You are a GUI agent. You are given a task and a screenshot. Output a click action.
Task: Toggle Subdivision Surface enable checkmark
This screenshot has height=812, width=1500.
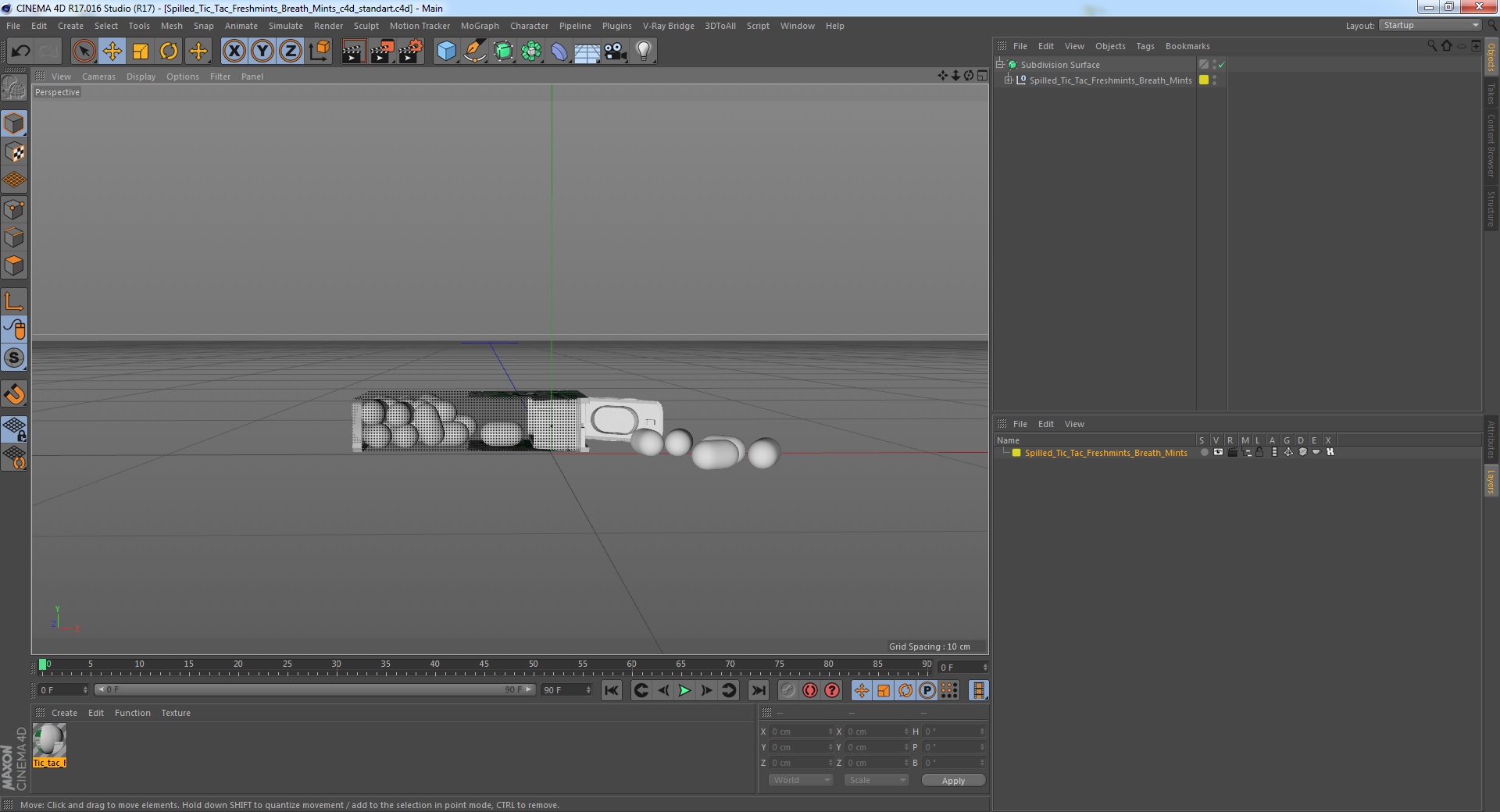coord(1222,65)
